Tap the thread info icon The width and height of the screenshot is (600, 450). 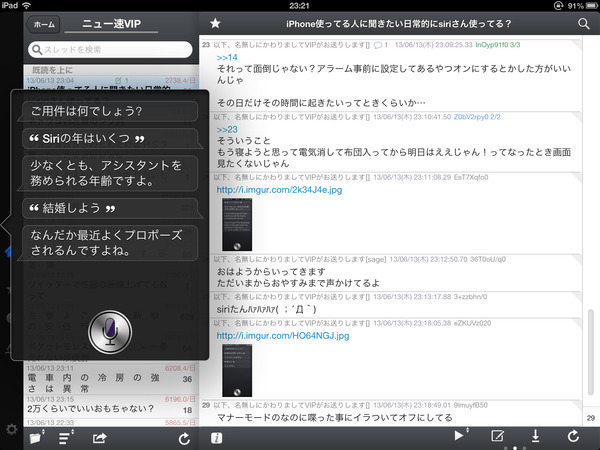217,438
